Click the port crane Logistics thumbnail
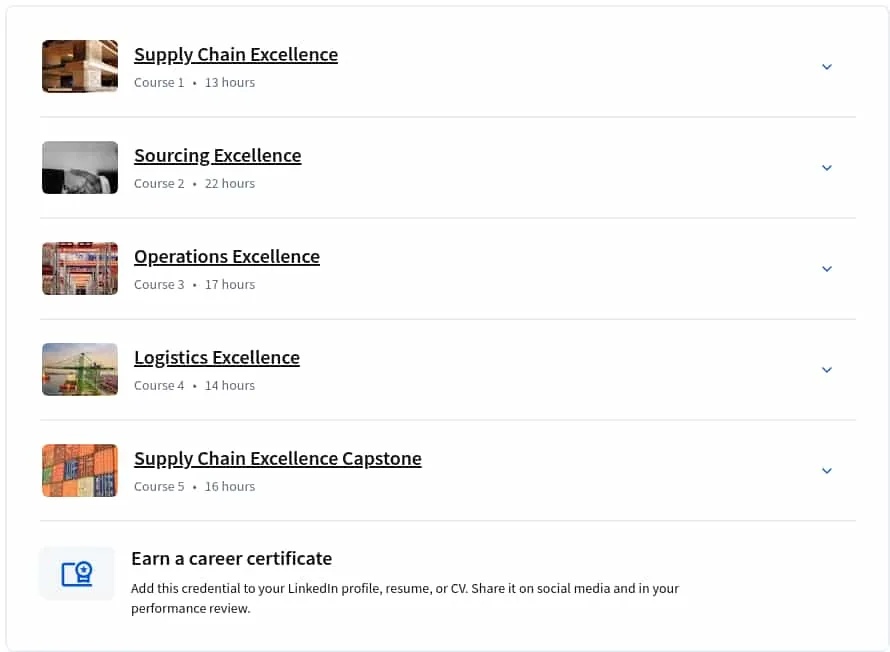This screenshot has width=890, height=652. [x=80, y=369]
